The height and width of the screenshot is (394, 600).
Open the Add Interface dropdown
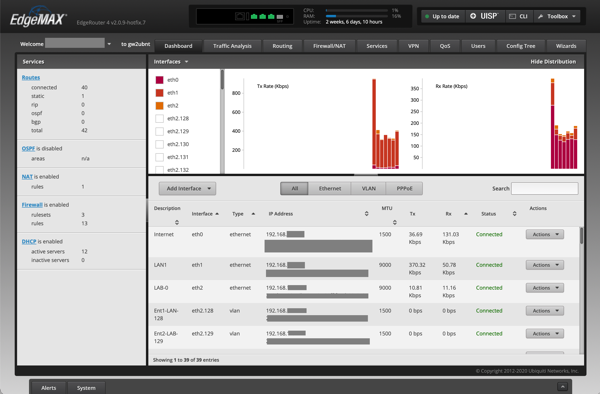click(x=188, y=188)
